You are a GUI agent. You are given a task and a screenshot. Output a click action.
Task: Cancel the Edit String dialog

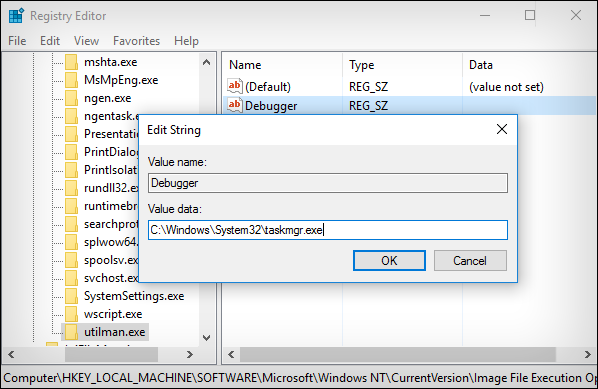click(470, 260)
